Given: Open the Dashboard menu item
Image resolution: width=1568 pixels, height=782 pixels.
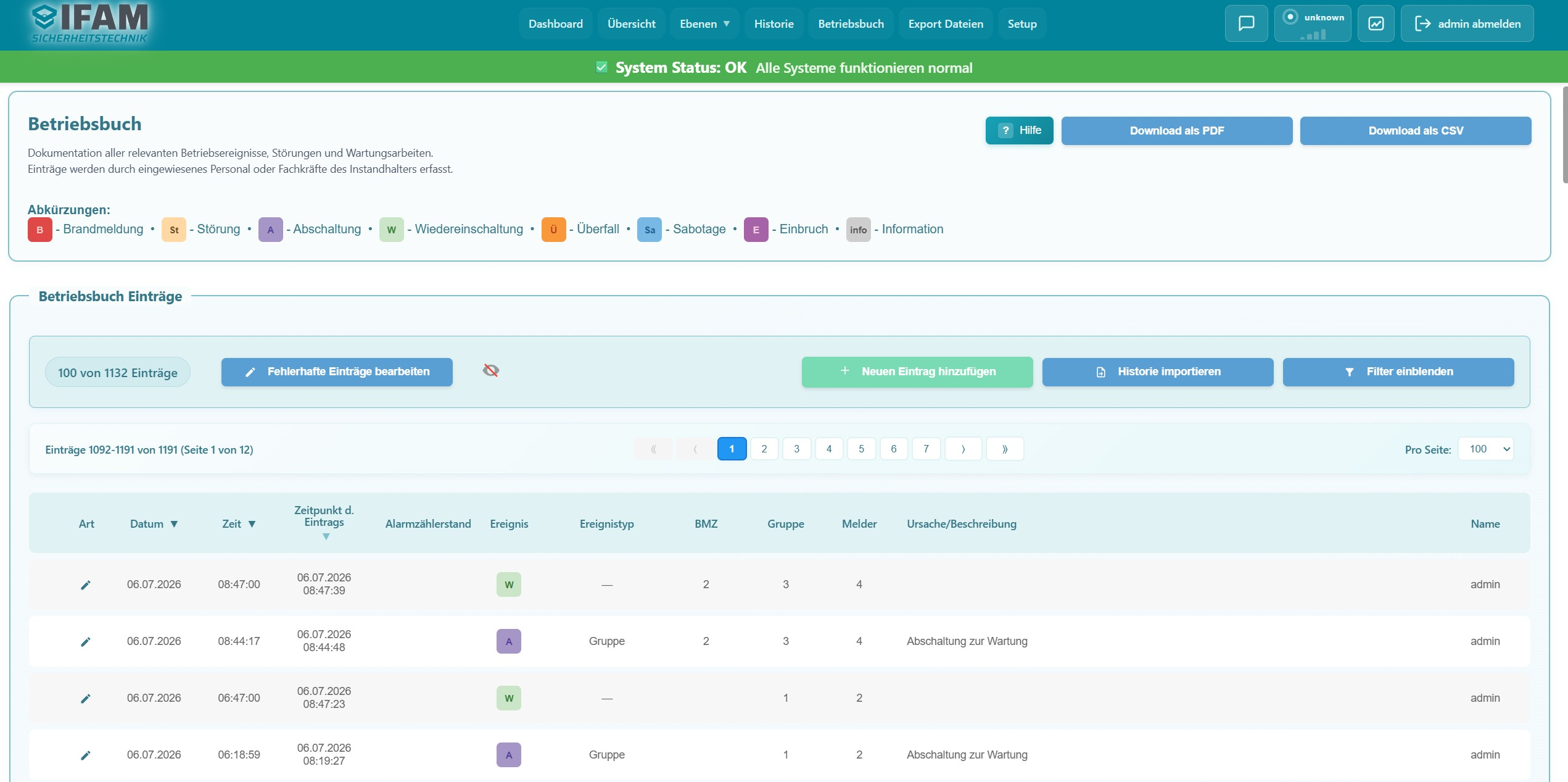Looking at the screenshot, I should [555, 23].
